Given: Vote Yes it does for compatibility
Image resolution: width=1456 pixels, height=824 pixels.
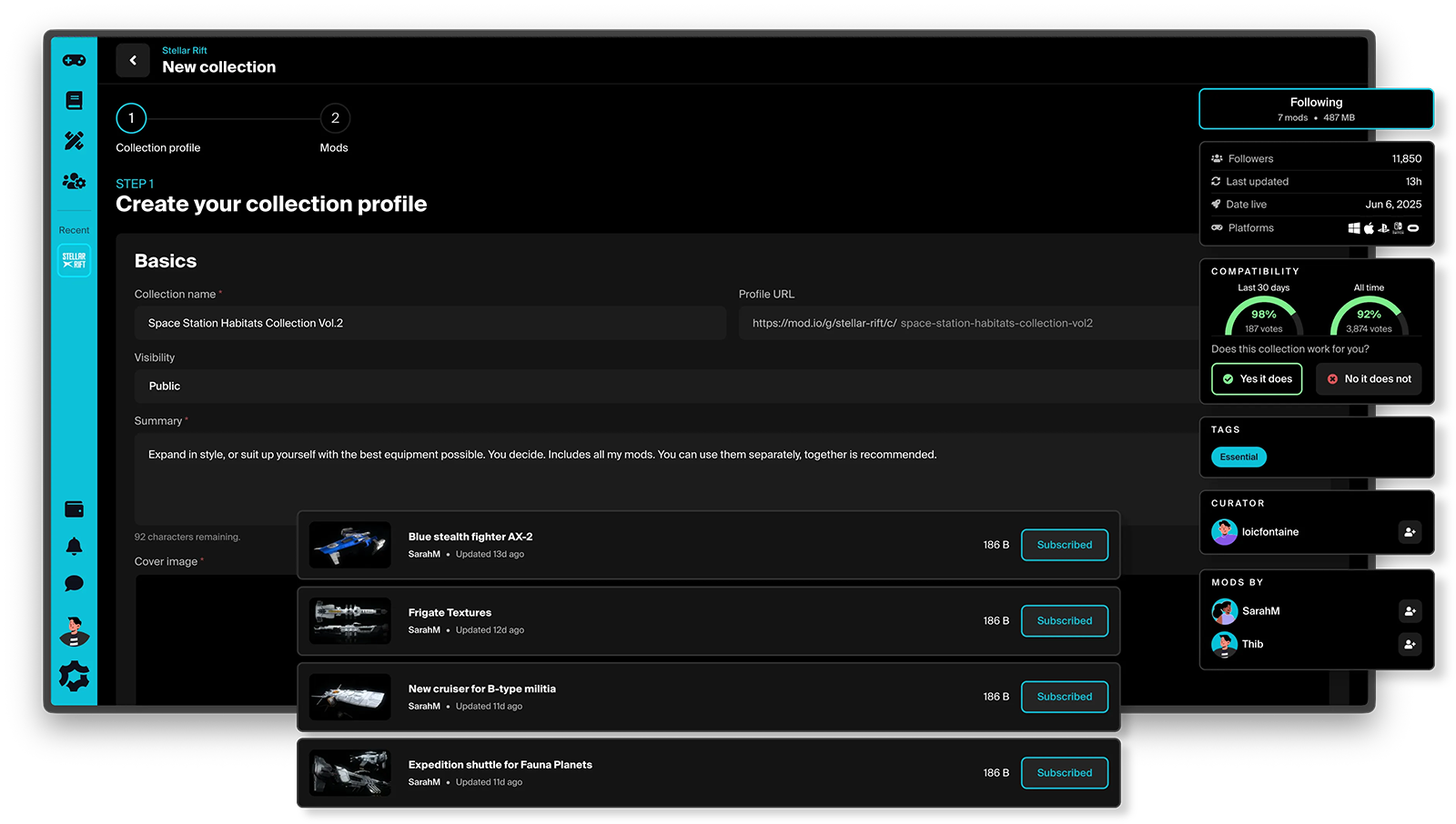Looking at the screenshot, I should (x=1257, y=378).
